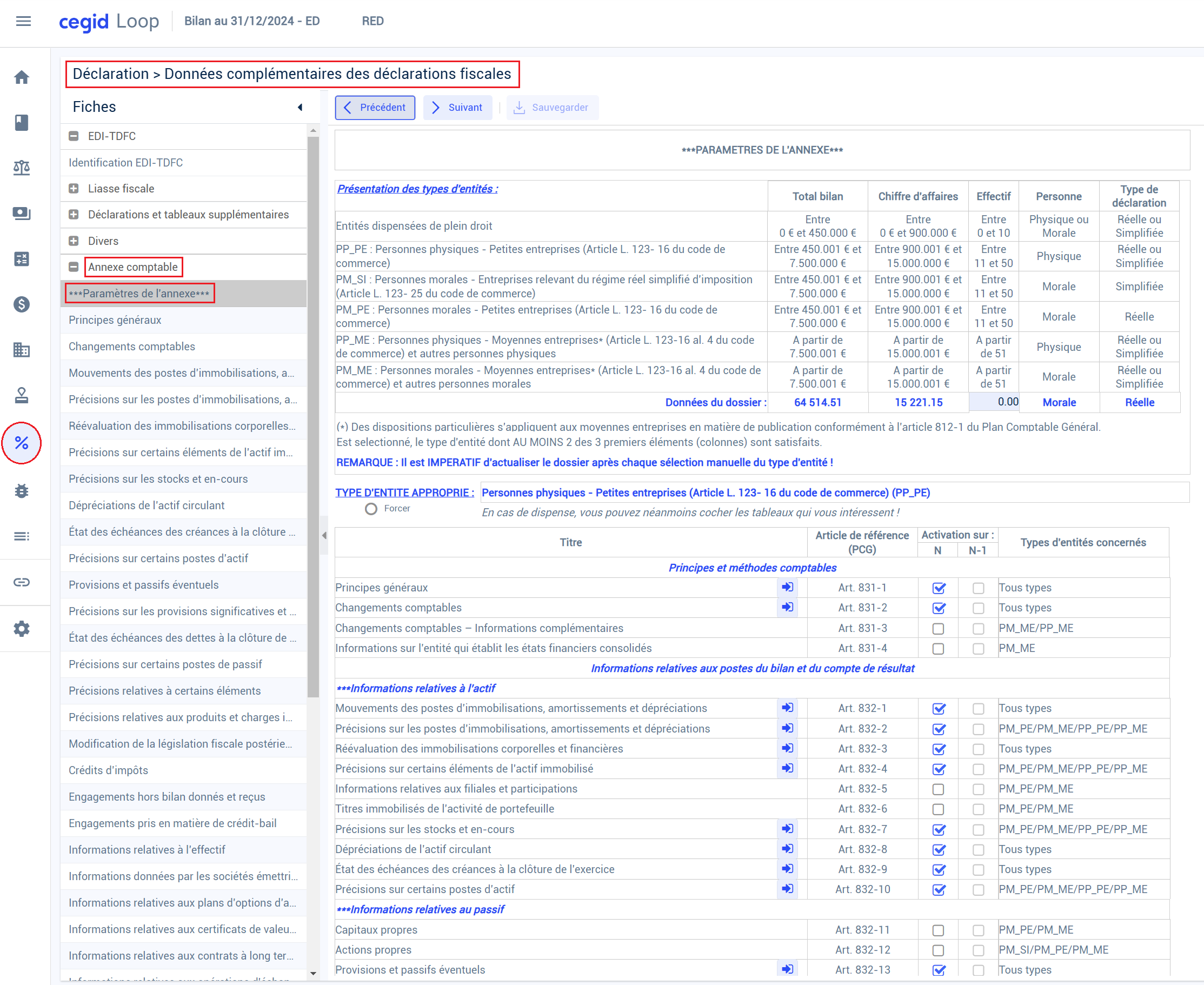The image size is (1204, 985).
Task: Open the dollar coin icon in sidebar
Action: pos(22,305)
